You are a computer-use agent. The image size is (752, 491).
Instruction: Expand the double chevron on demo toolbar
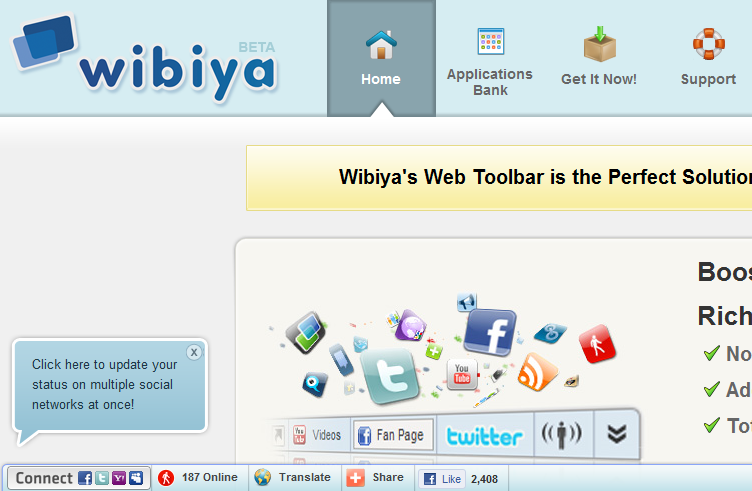(x=616, y=434)
